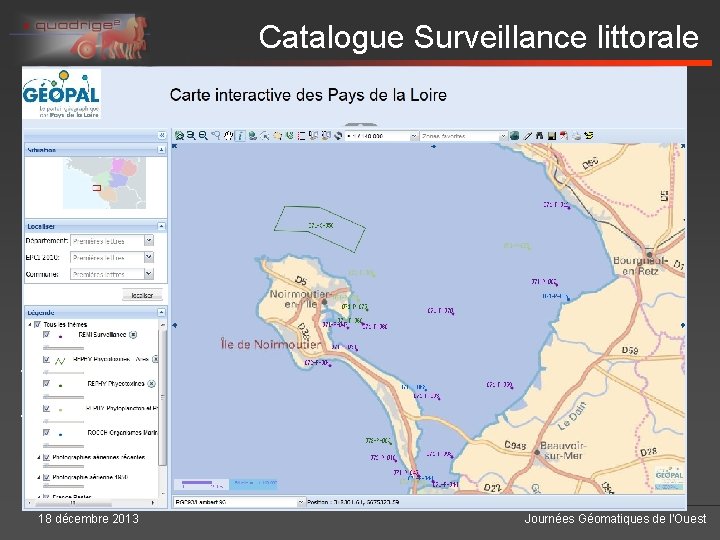This screenshot has height=540, width=720.
Task: Click the PDF export icon in toolbar
Action: (564, 136)
